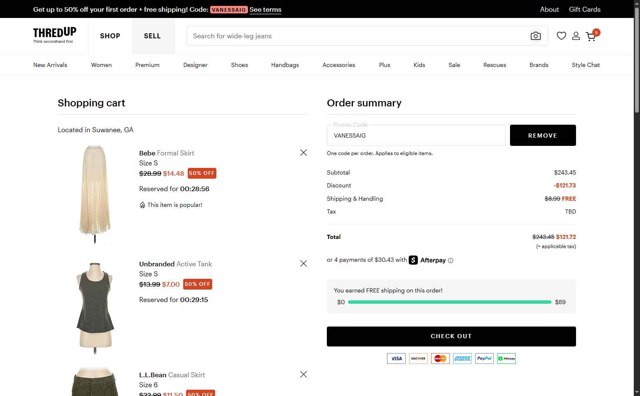Open the About link
The height and width of the screenshot is (396, 640).
point(549,9)
